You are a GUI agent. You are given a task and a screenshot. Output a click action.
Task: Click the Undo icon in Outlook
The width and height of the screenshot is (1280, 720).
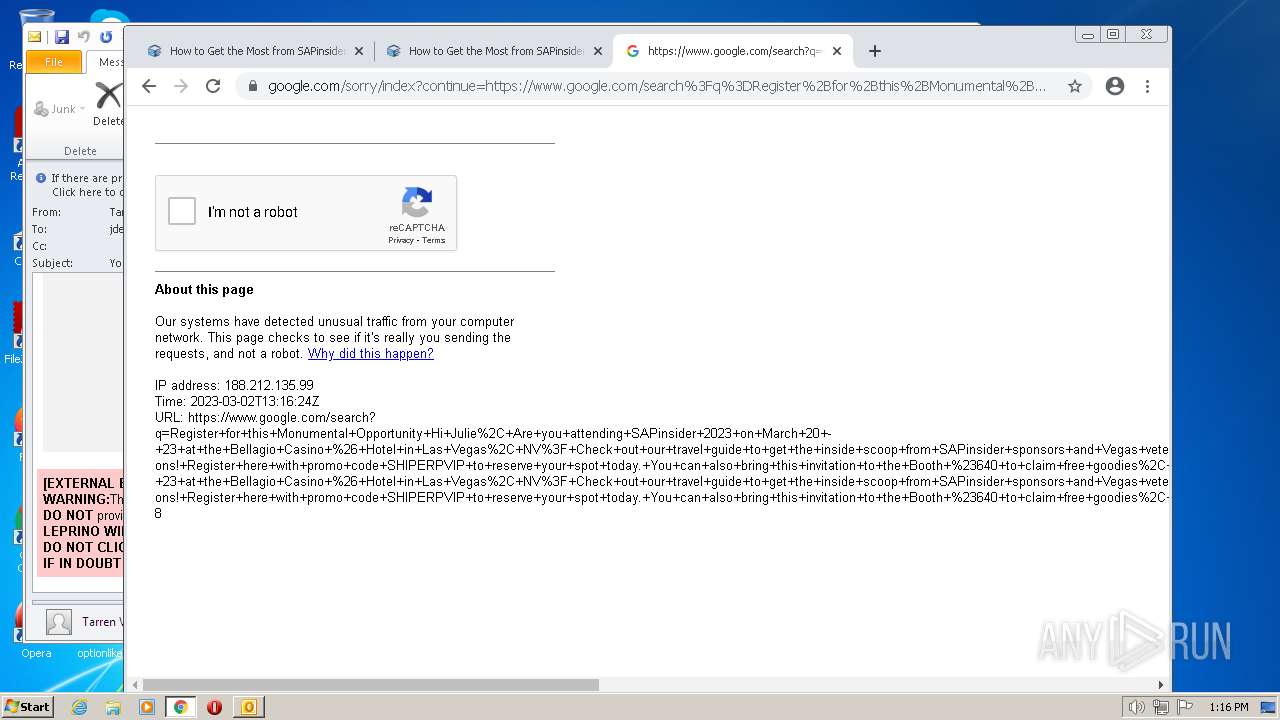click(x=84, y=37)
